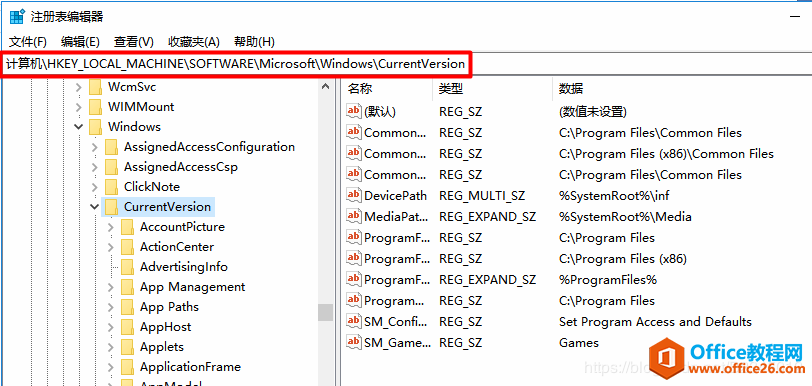Collapse the Windows key
Image resolution: width=812 pixels, height=386 pixels.
click(79, 127)
